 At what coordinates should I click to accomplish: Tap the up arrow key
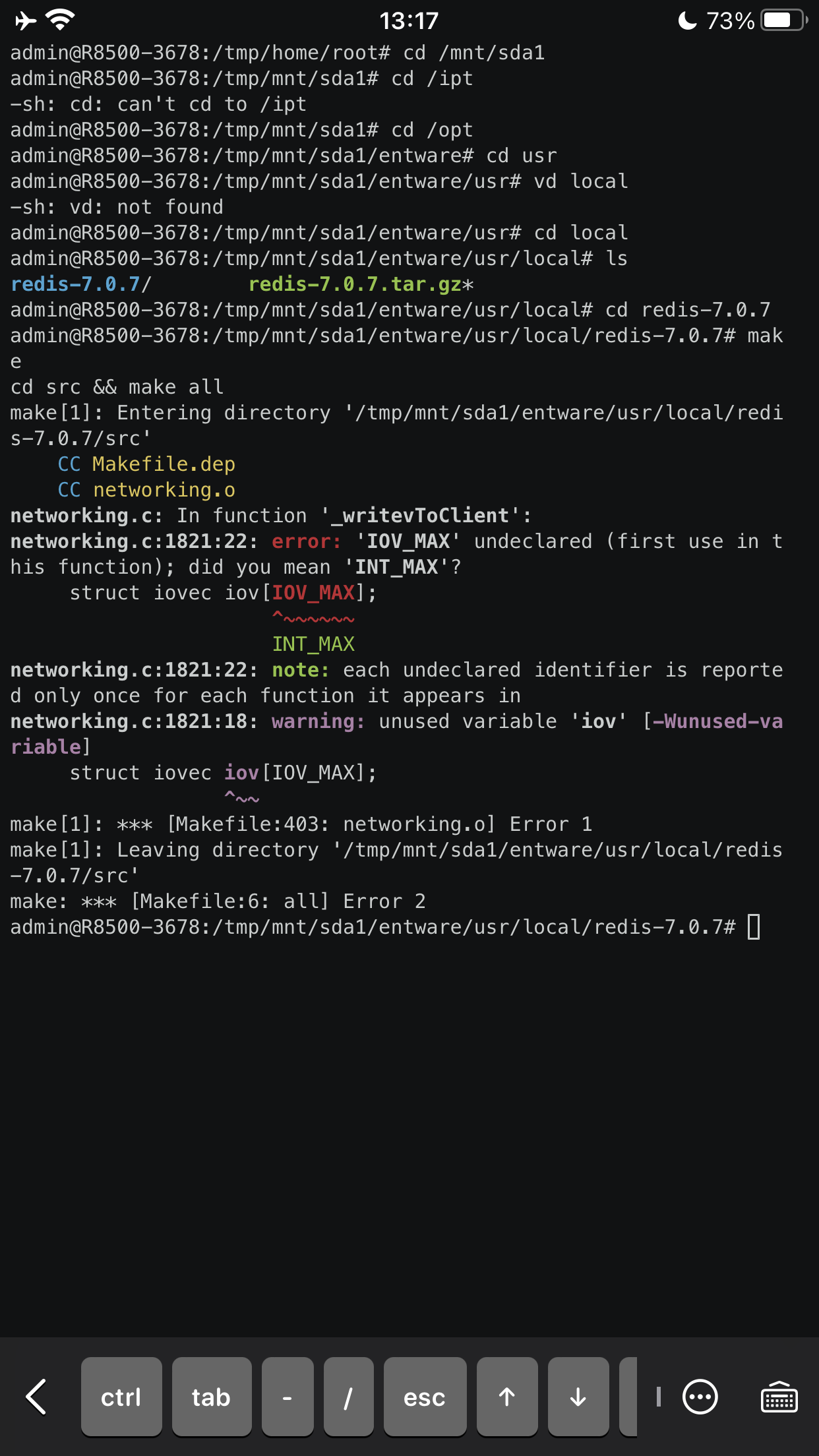[x=506, y=1397]
